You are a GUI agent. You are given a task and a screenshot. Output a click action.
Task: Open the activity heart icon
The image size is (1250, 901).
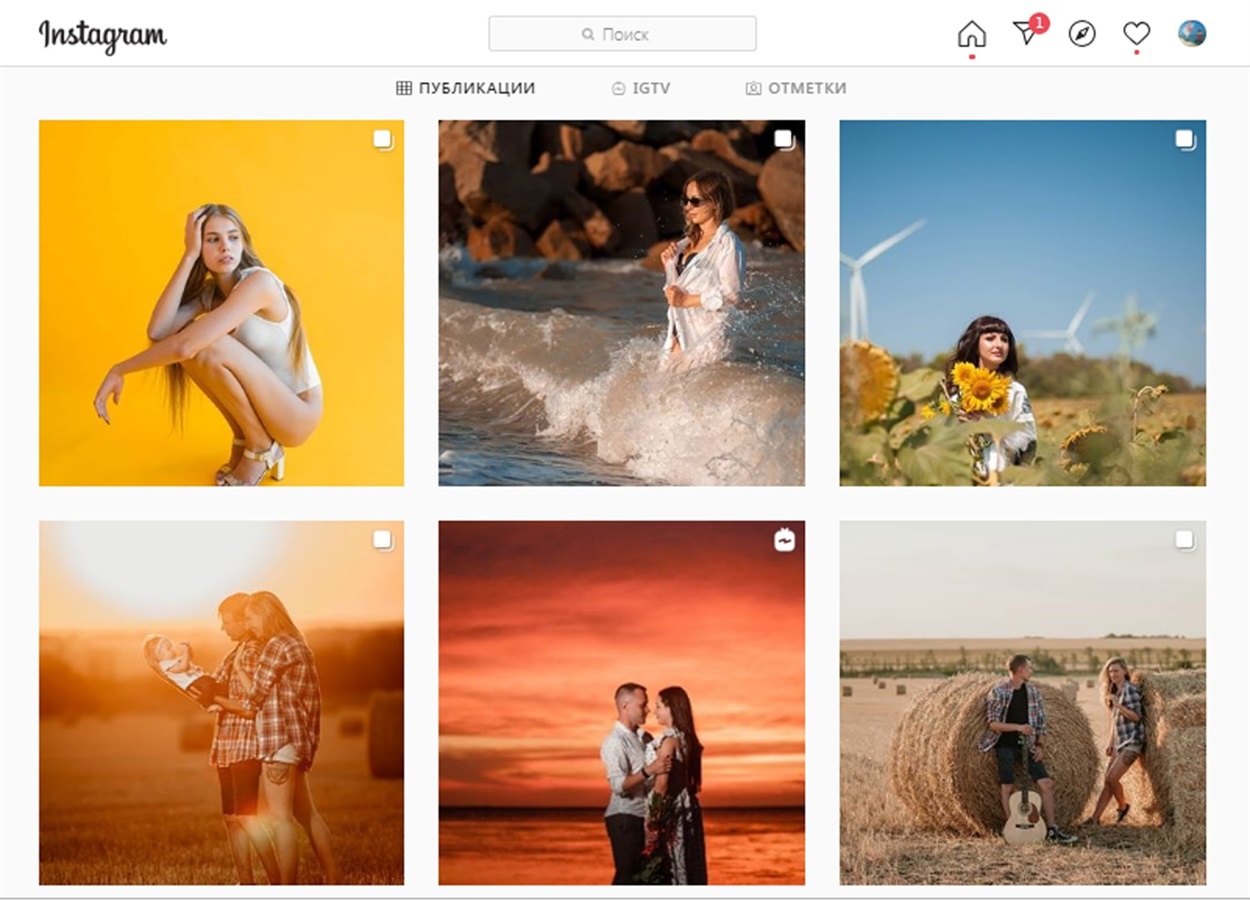click(1136, 34)
